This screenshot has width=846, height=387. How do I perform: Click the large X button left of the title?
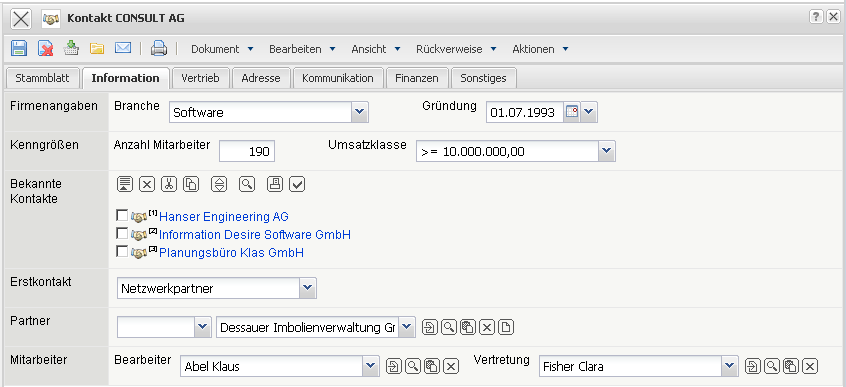point(21,19)
